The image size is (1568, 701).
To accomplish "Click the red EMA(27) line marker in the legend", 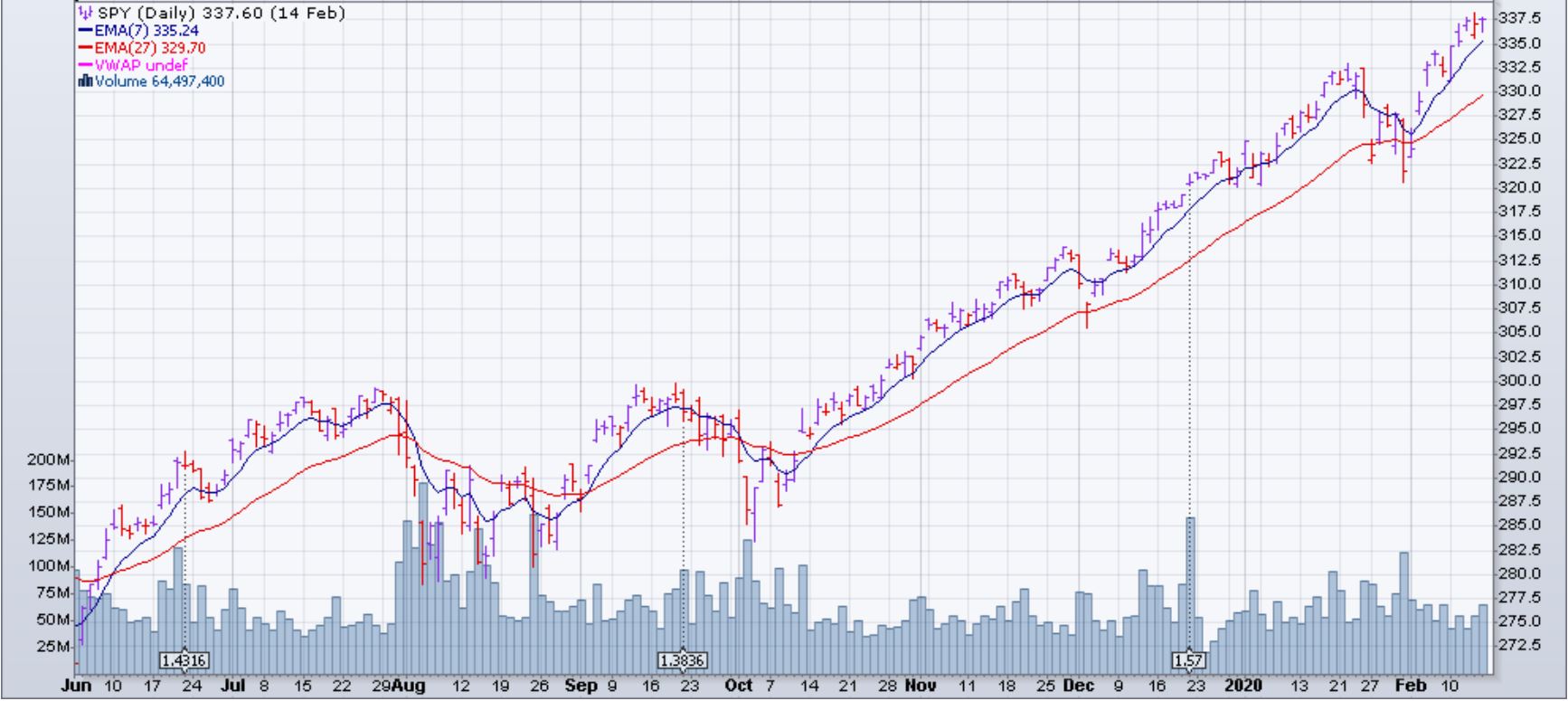I will (86, 48).
